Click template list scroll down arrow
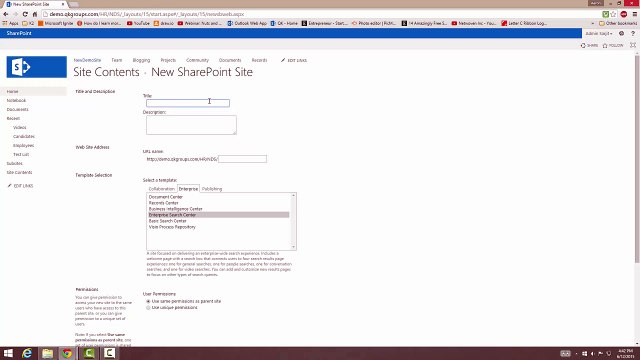This screenshot has width=640, height=360. (x=293, y=247)
